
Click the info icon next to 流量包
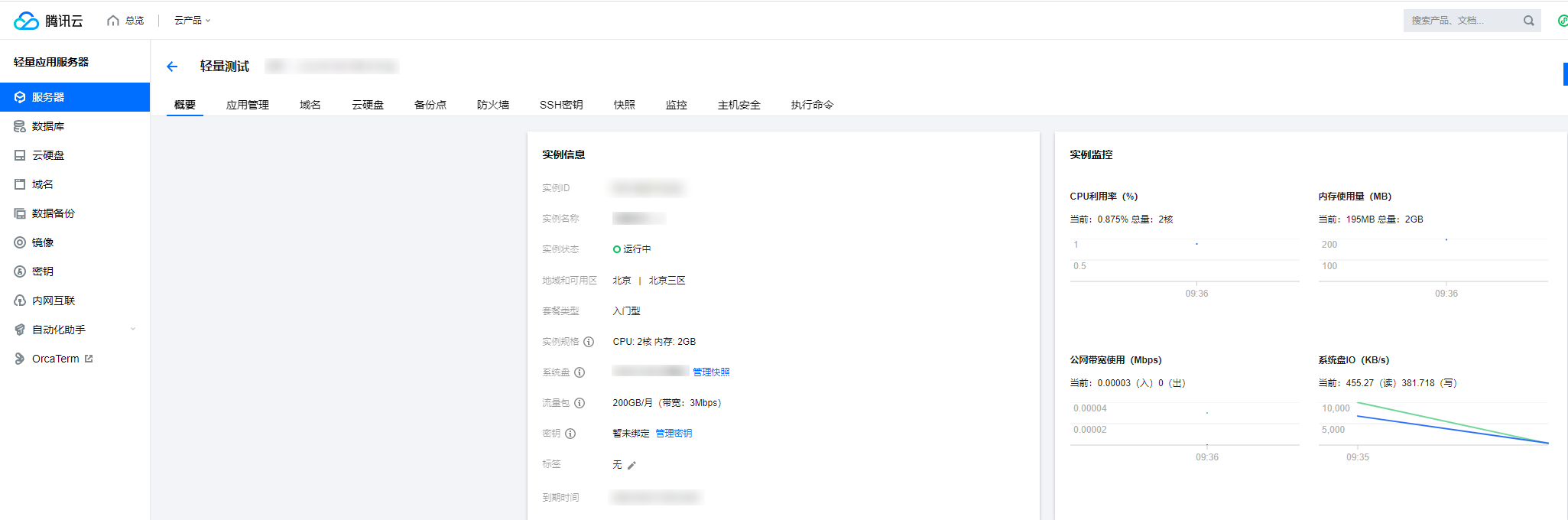[x=579, y=403]
